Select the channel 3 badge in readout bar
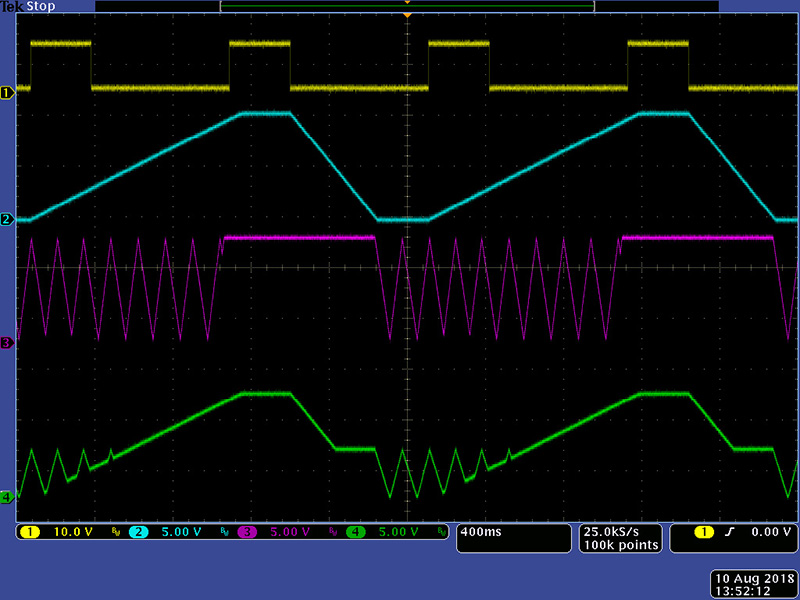Viewport: 800px width, 600px height. point(247,532)
